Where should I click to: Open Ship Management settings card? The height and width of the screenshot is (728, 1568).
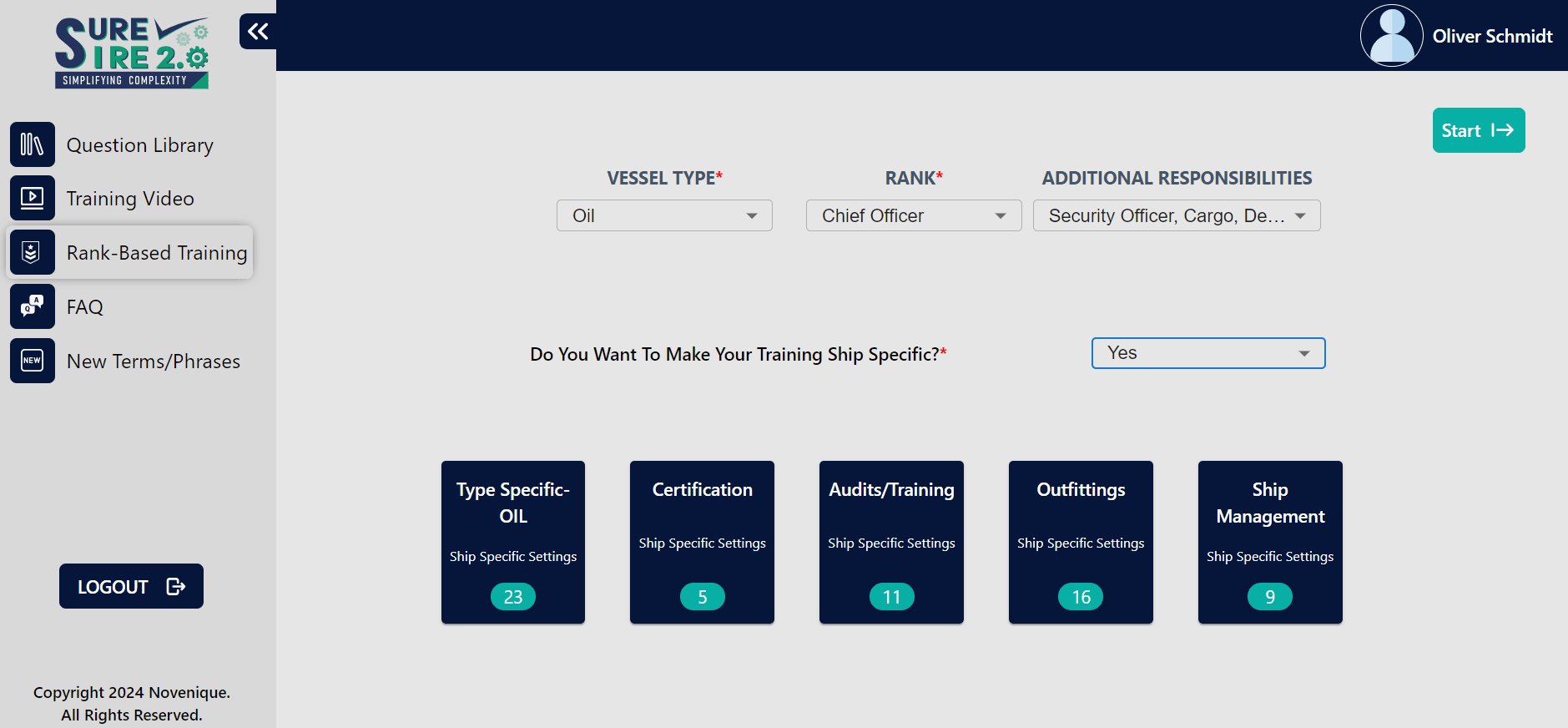coord(1270,543)
